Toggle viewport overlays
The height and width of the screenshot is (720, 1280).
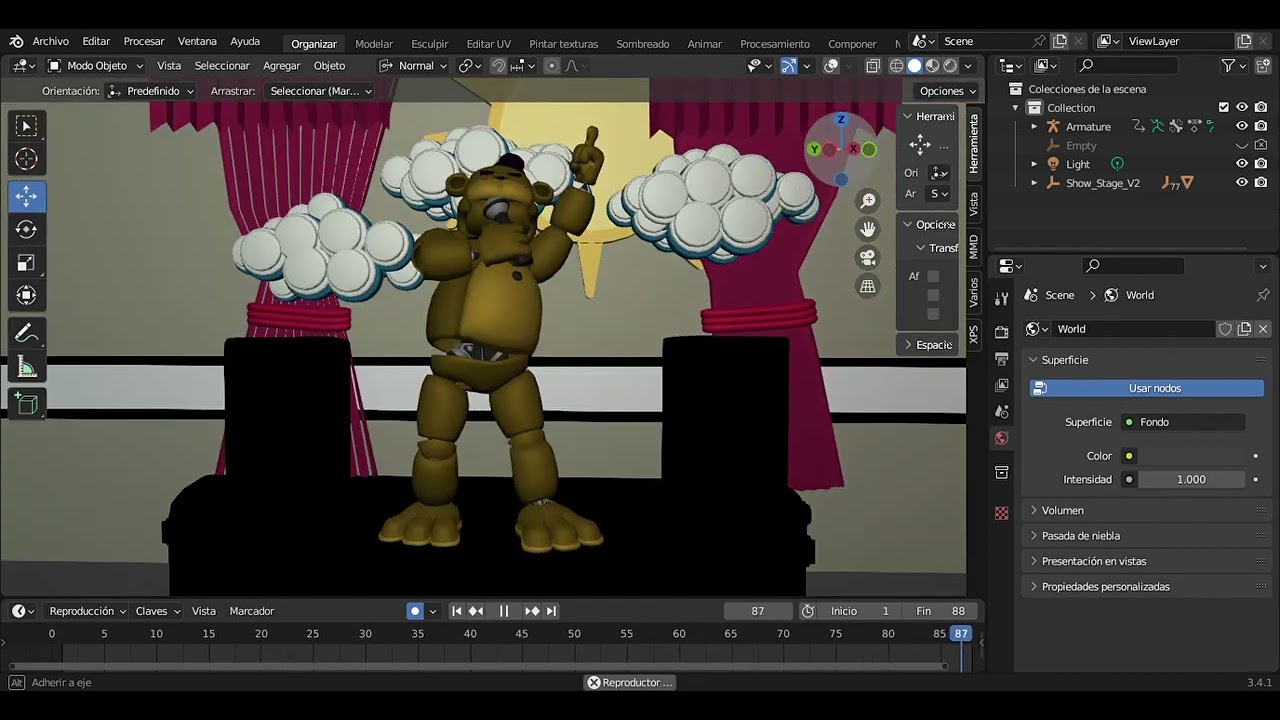831,66
